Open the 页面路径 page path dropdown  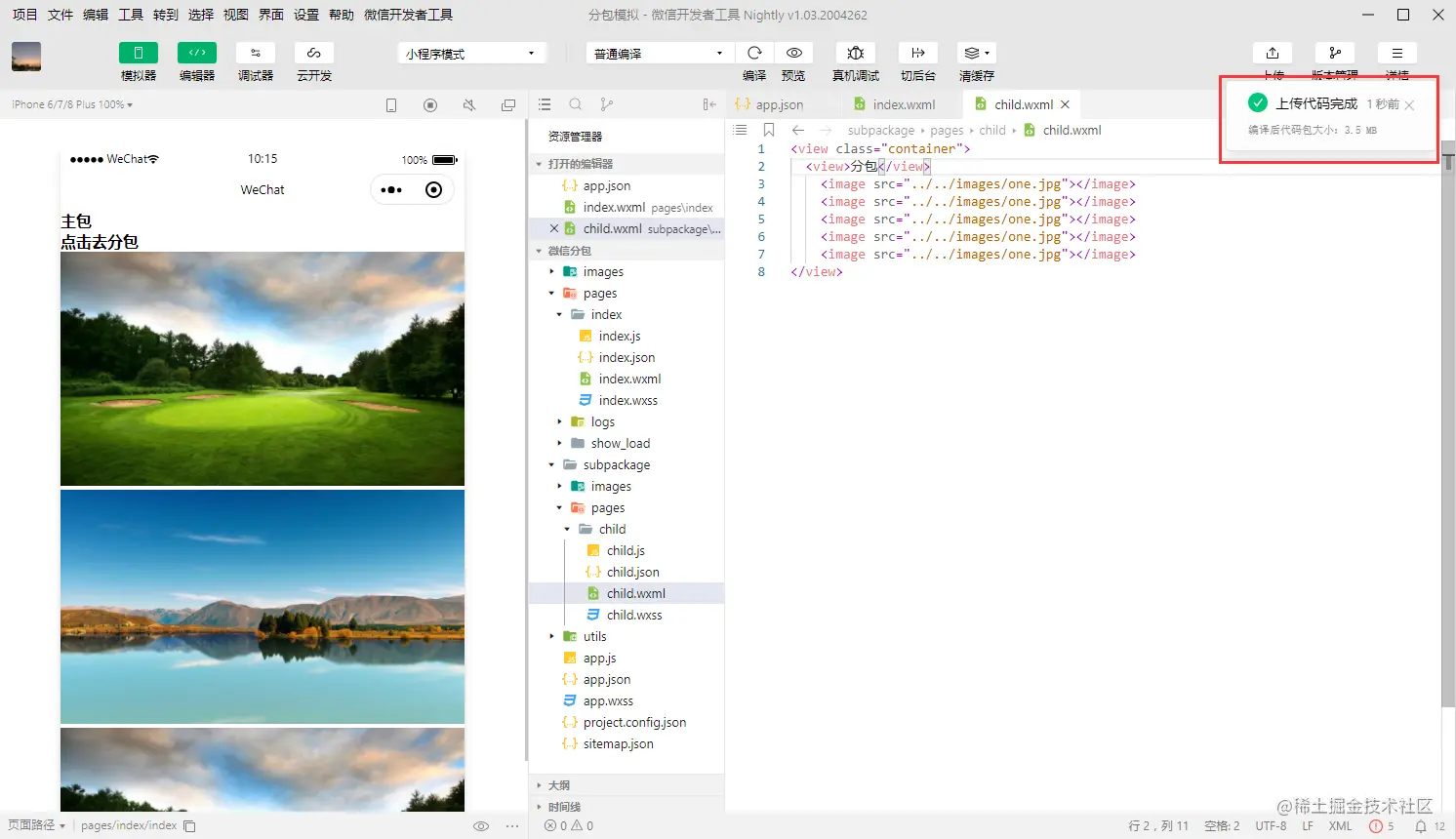point(36,825)
